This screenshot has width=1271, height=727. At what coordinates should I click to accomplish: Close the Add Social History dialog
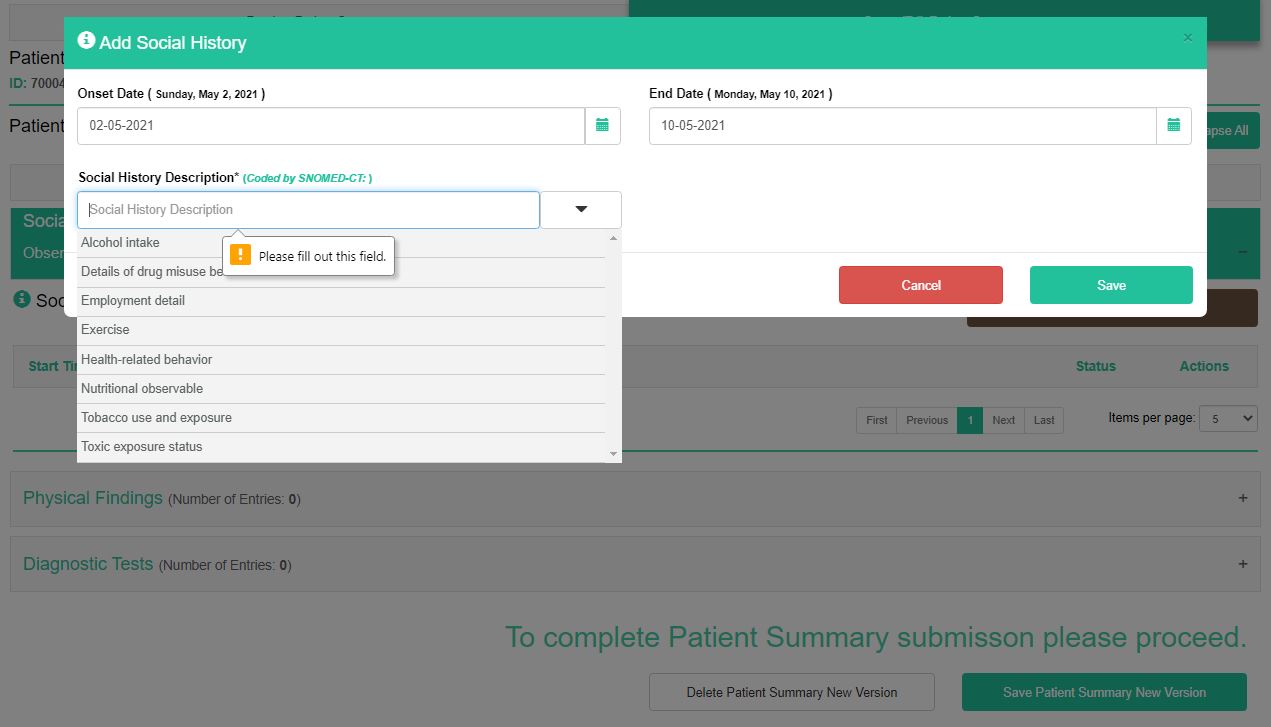(x=1187, y=38)
